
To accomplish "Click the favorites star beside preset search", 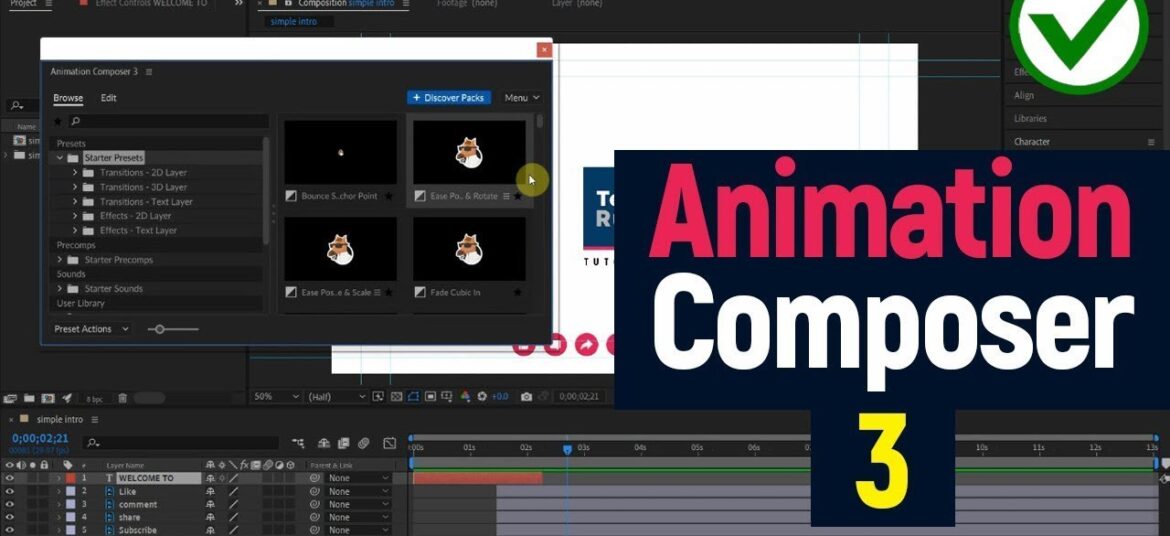I will click(59, 121).
